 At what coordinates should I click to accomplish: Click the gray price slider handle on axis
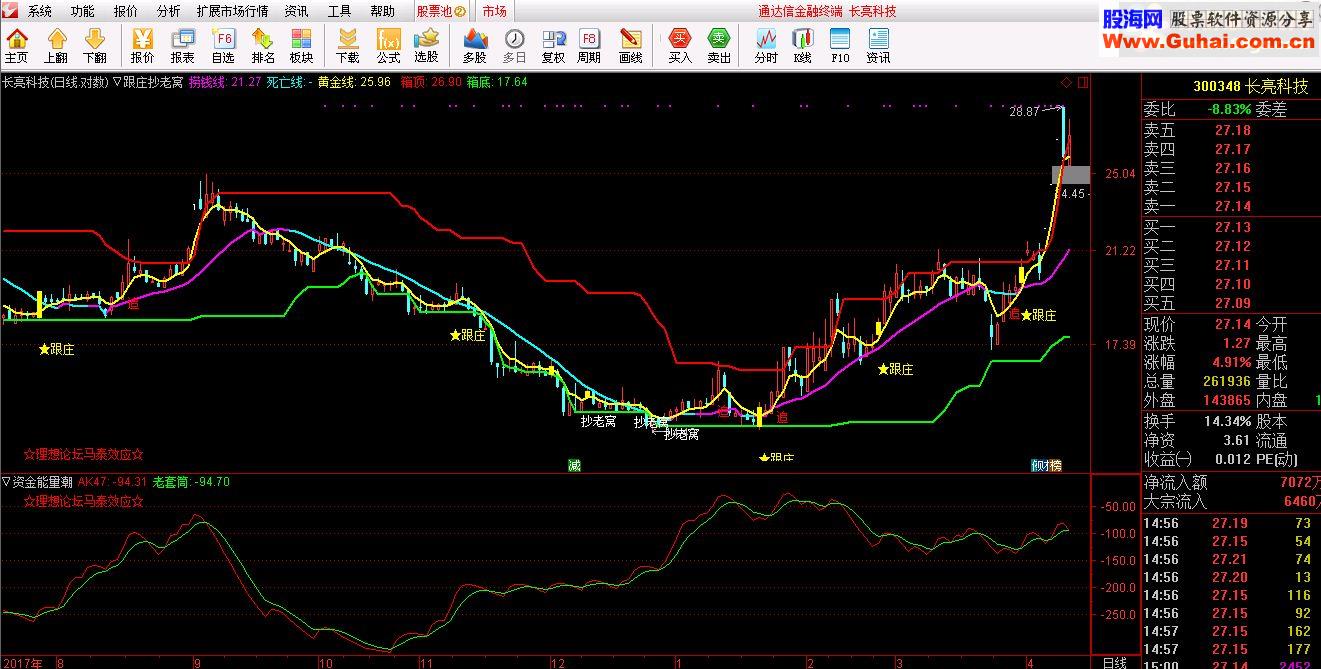click(x=1071, y=175)
